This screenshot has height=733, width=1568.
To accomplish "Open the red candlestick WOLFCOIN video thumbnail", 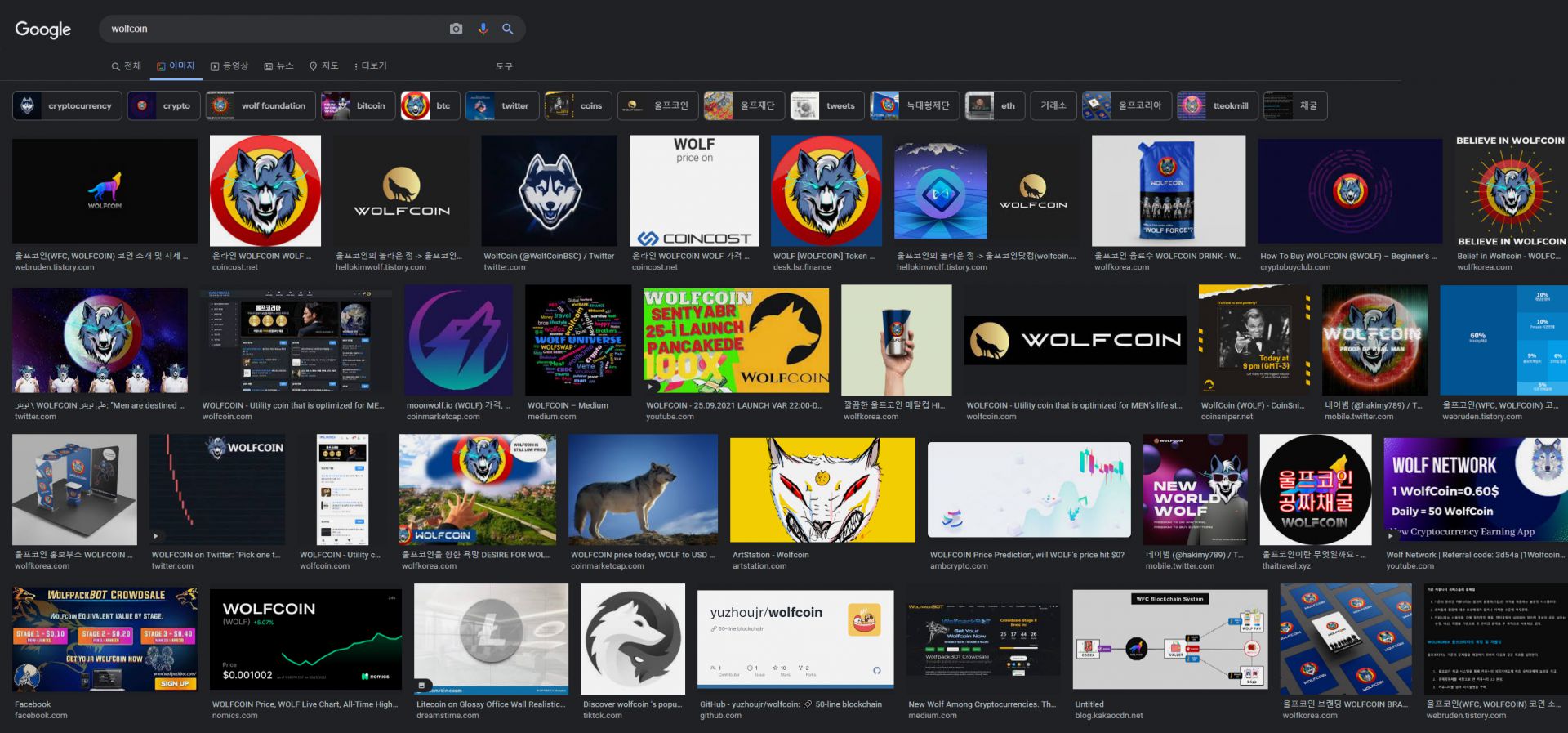I will tap(217, 489).
